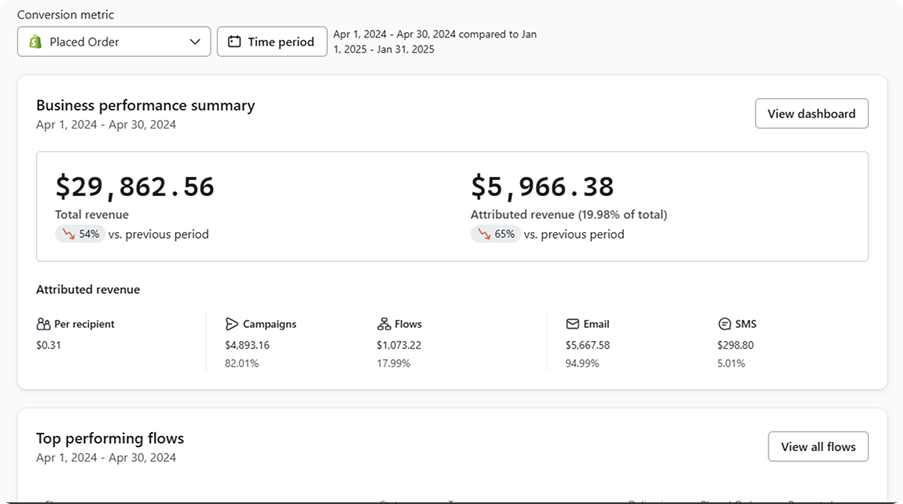Click the Shopify bag icon in metric dropdown

tap(35, 42)
